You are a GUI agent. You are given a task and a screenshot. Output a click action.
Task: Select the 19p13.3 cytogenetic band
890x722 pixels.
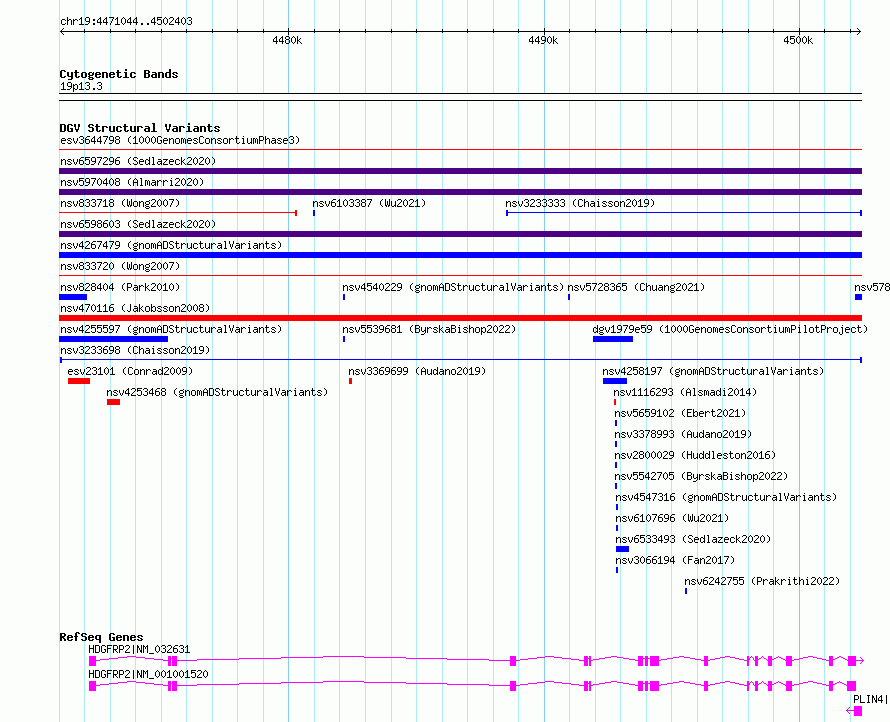click(x=460, y=97)
